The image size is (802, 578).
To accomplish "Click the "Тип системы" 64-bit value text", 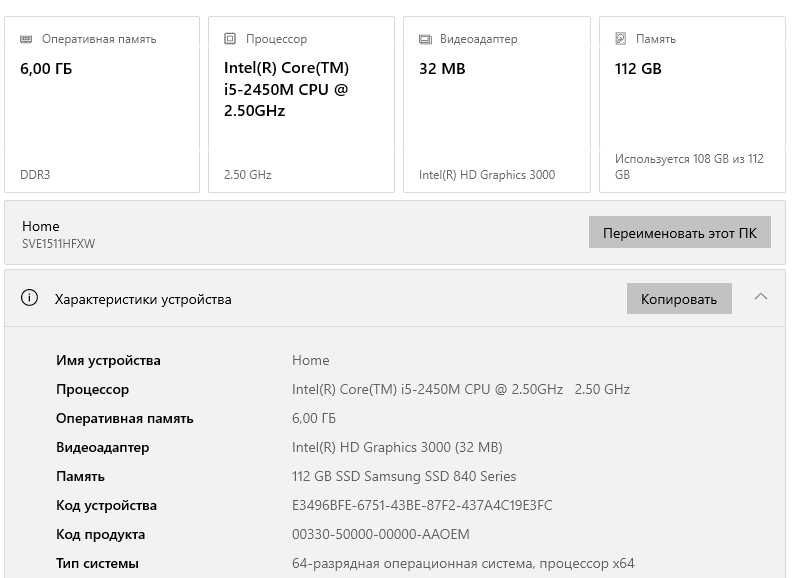I will point(463,563).
